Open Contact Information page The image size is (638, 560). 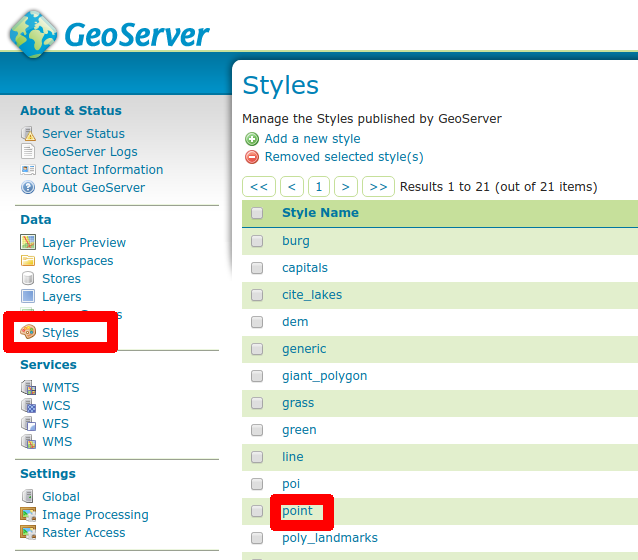tap(103, 169)
